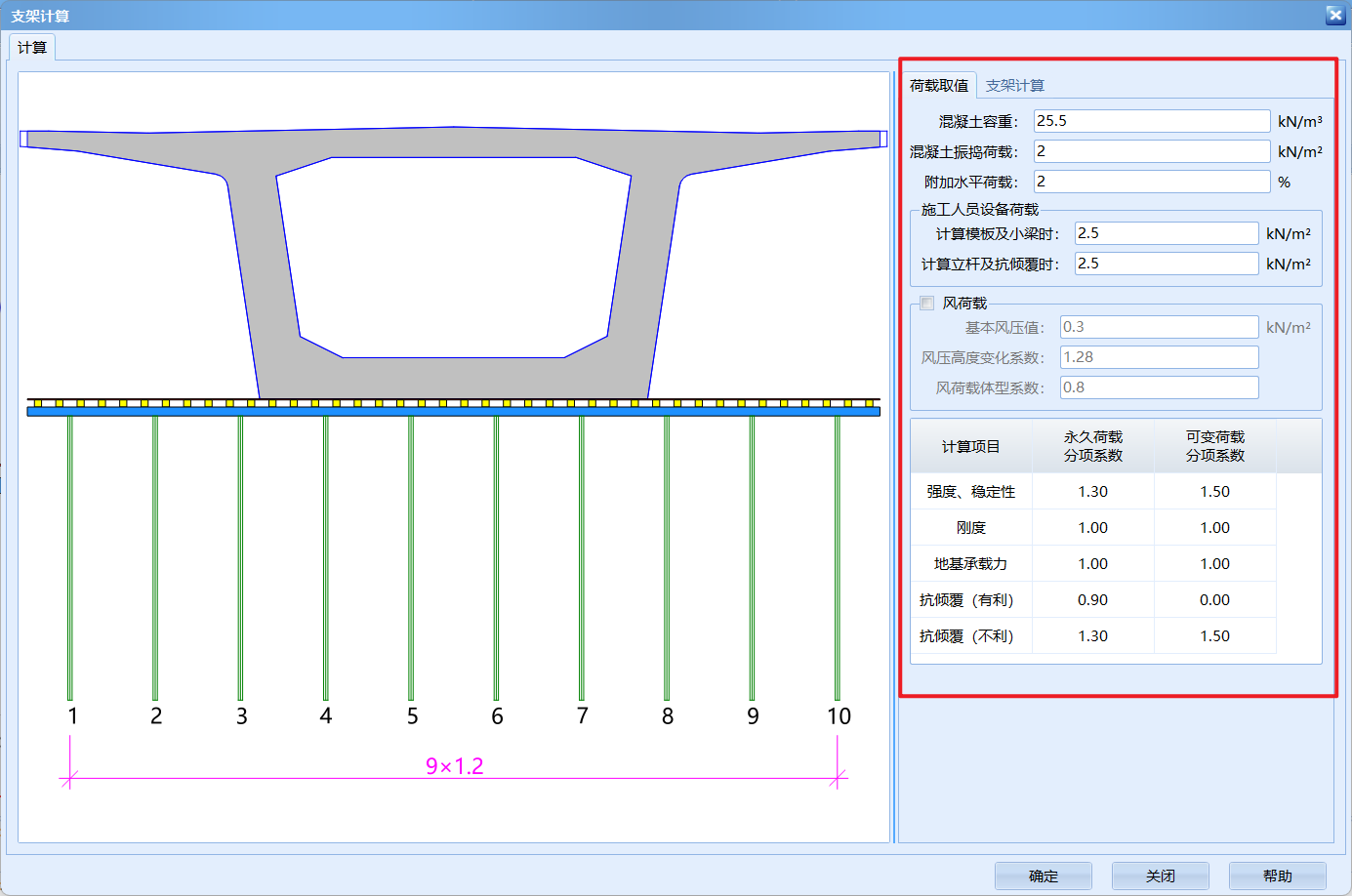Click the 9×1.2 spacing dimension label

[454, 766]
